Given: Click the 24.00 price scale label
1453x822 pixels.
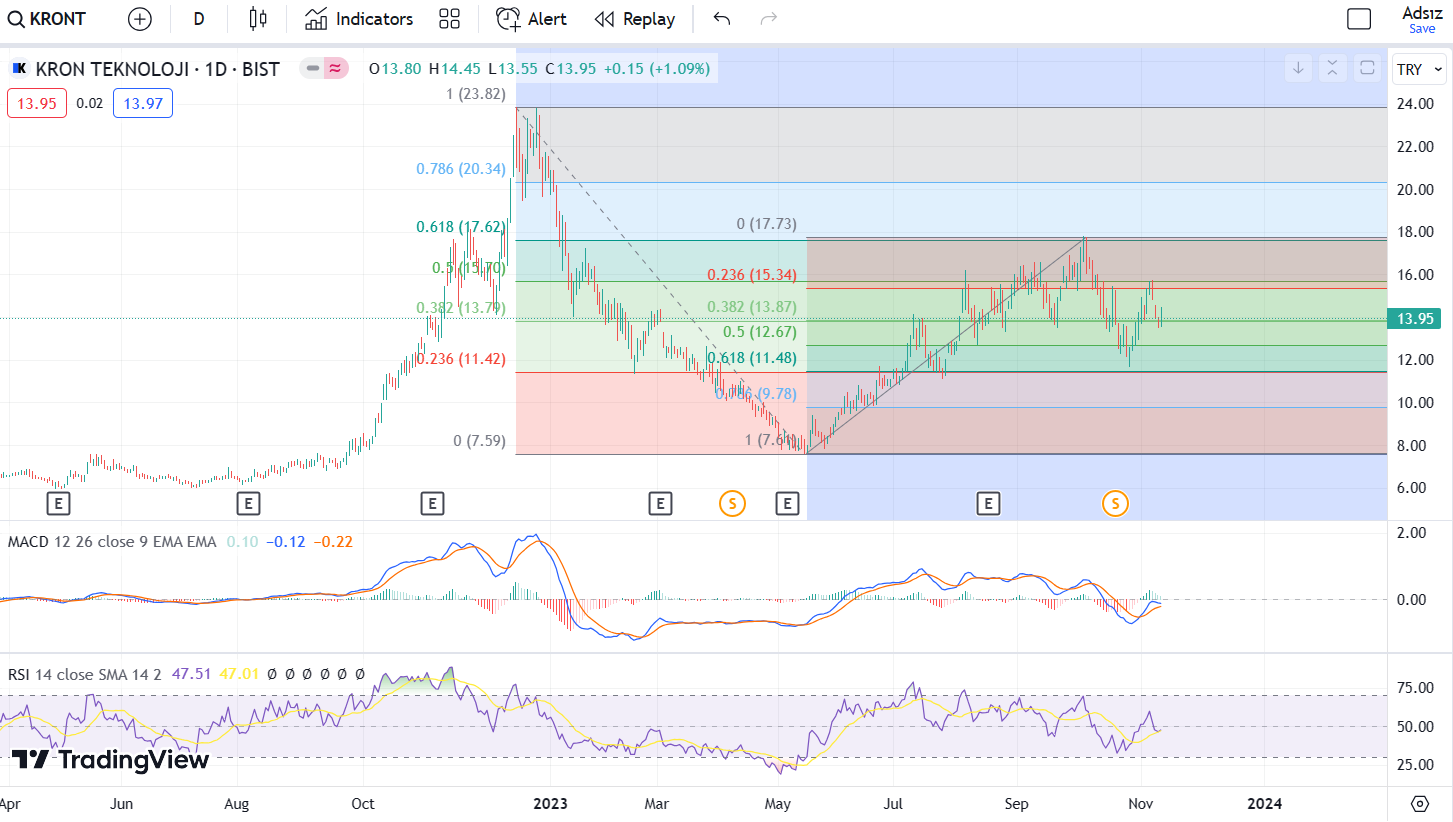Looking at the screenshot, I should pos(1416,104).
